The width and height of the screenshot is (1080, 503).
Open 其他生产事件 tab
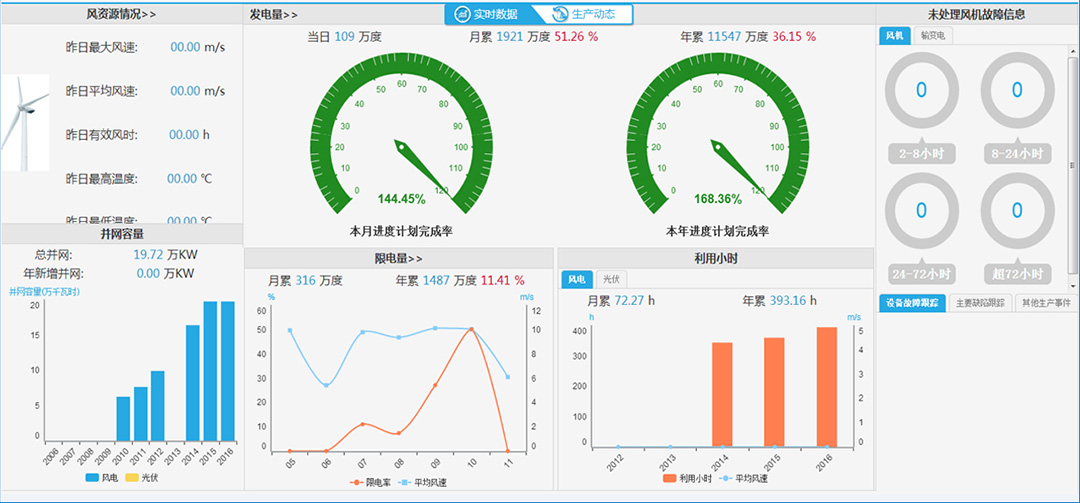pyautogui.click(x=1044, y=303)
